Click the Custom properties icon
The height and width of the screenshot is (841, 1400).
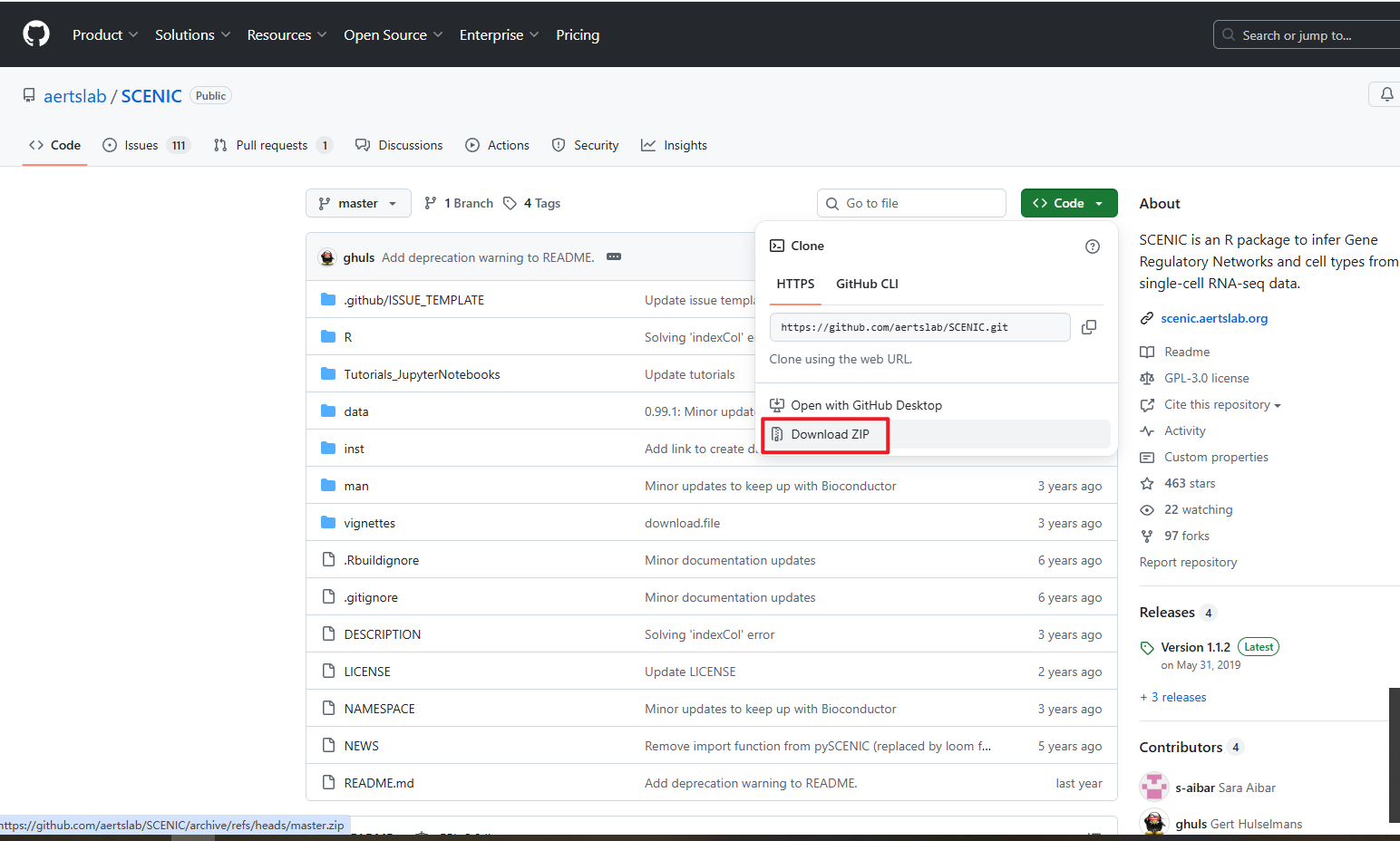pos(1147,457)
